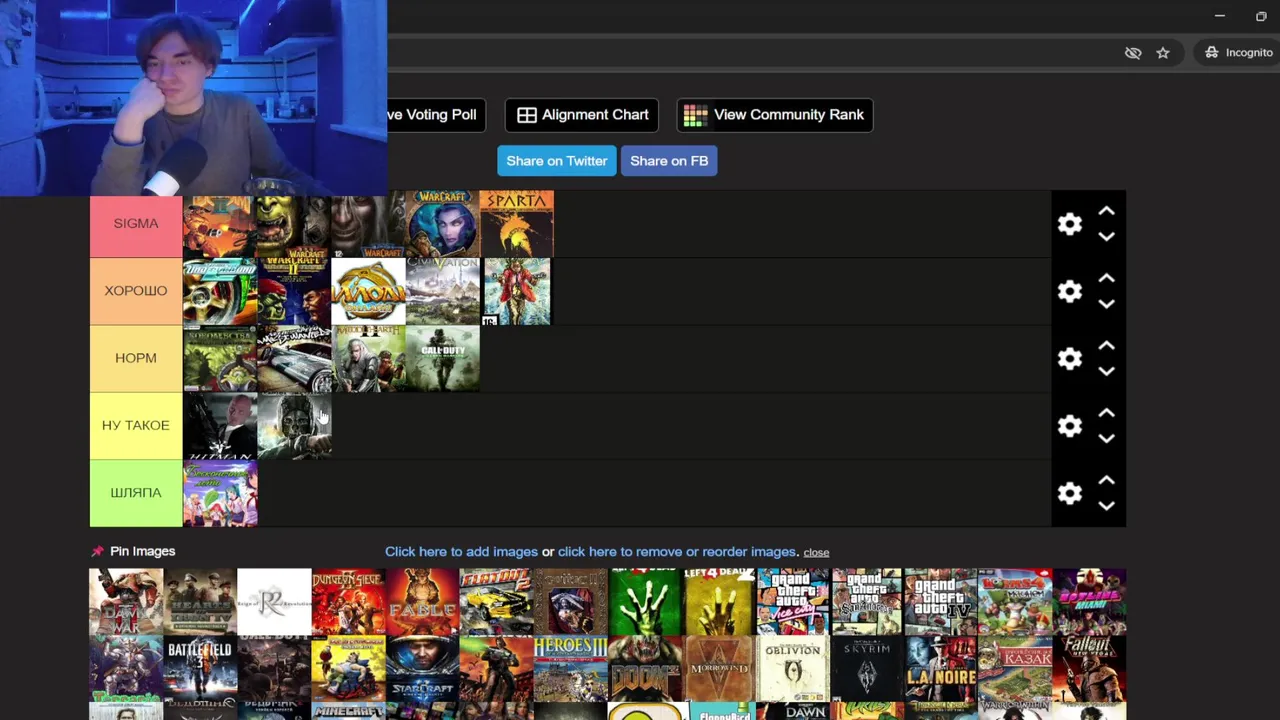Click 'Click here to add images' link
This screenshot has height=720, width=1280.
pos(461,552)
